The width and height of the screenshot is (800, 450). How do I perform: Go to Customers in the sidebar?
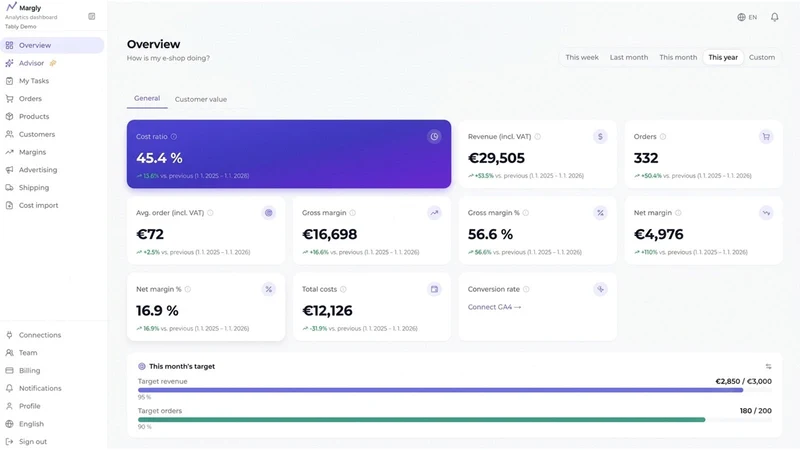(52, 135)
